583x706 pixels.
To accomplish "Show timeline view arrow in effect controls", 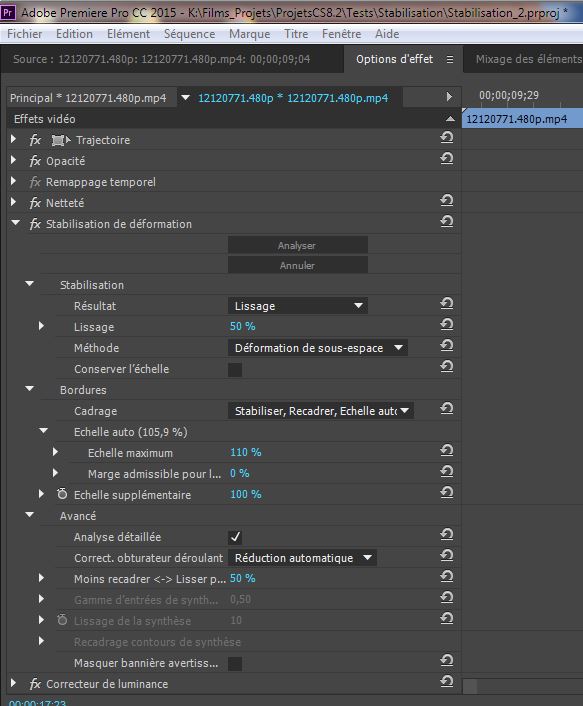I will coord(449,97).
